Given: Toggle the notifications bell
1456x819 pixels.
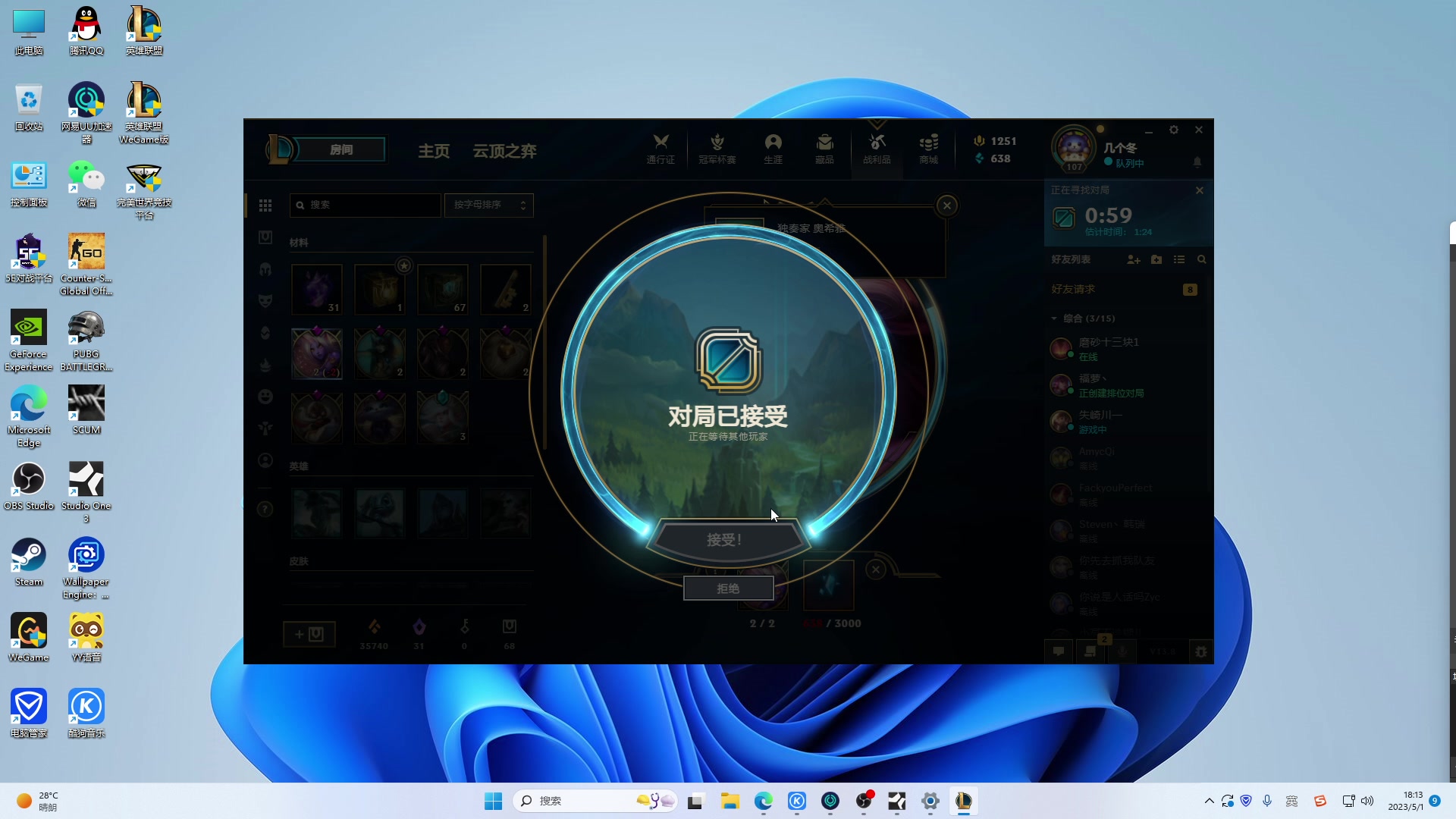Looking at the screenshot, I should click(x=1197, y=162).
